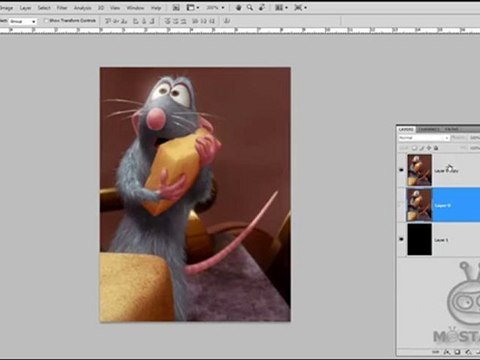Open the 3D menu
This screenshot has width=480, height=360.
pos(101,8)
